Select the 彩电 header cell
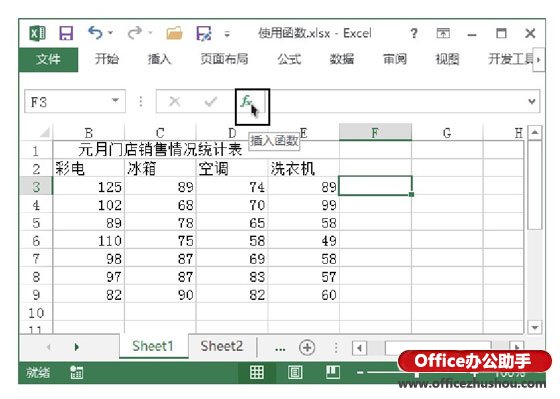This screenshot has width=560, height=399. [89, 169]
